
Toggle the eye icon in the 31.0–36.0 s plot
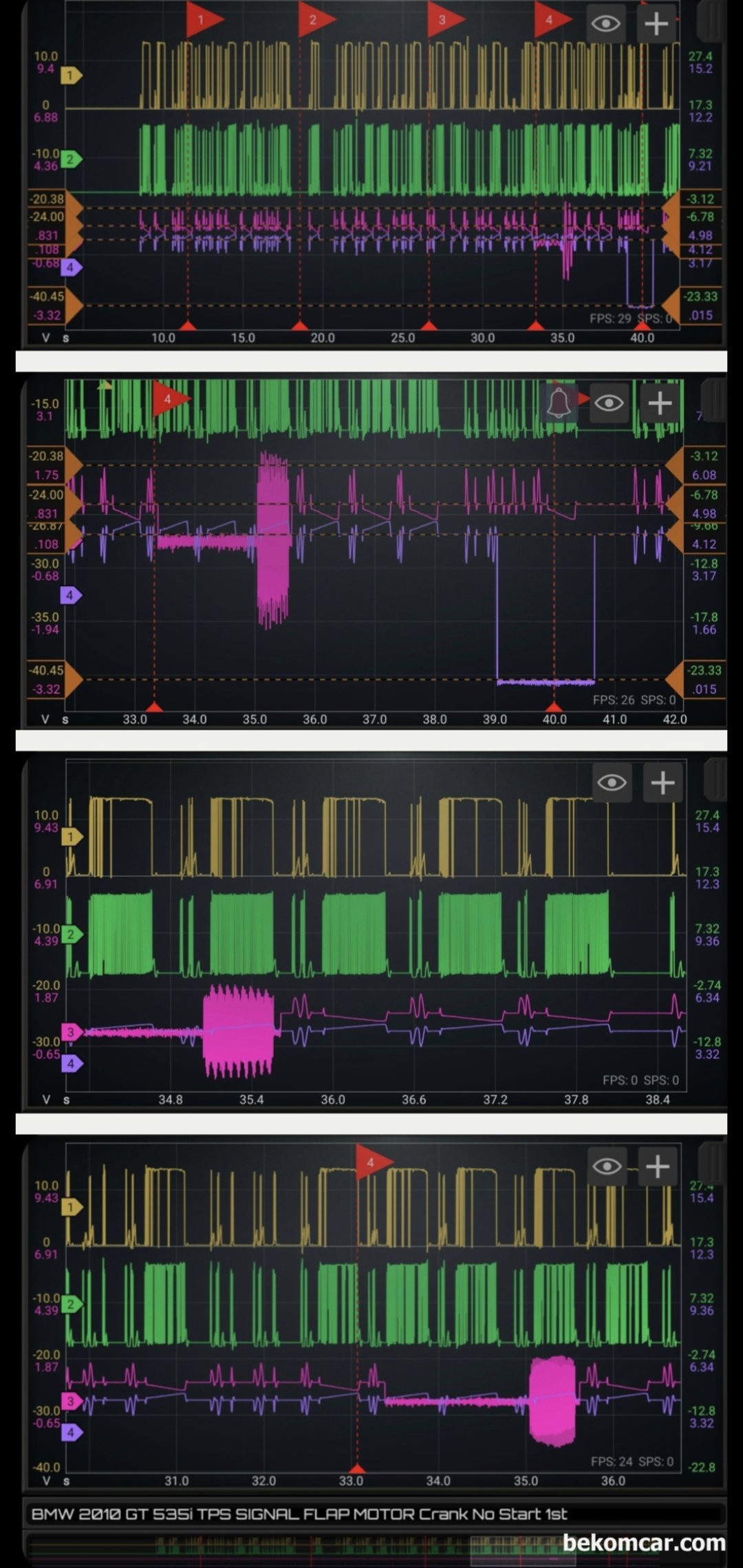coord(607,1166)
